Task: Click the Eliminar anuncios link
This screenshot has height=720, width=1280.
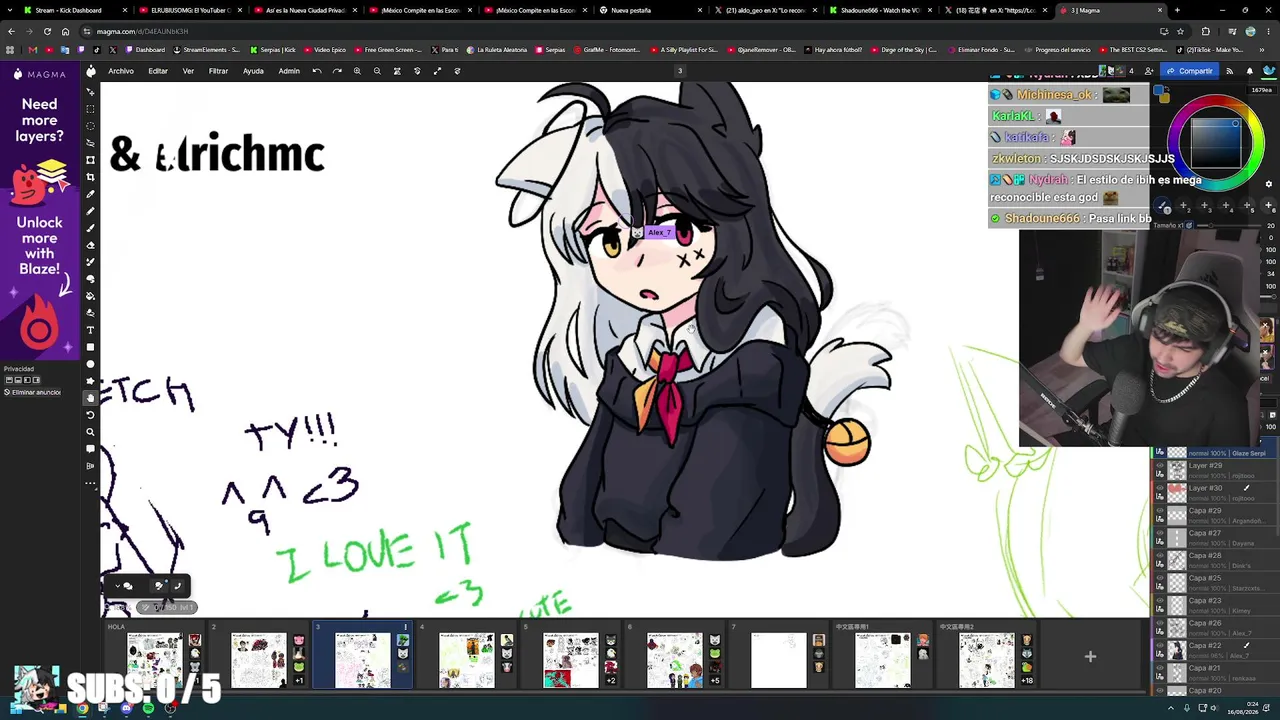Action: [33, 392]
